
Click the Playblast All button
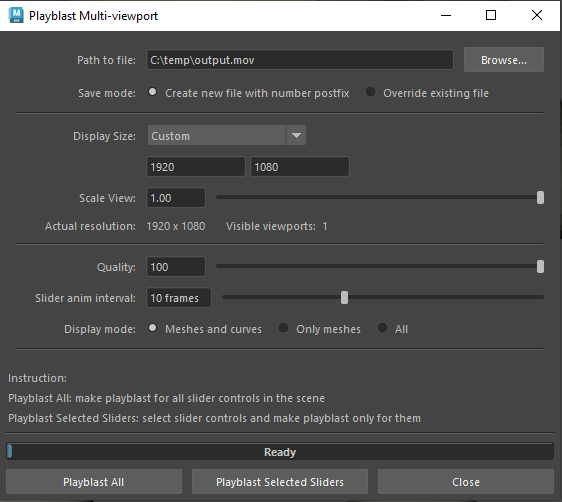pyautogui.click(x=94, y=482)
